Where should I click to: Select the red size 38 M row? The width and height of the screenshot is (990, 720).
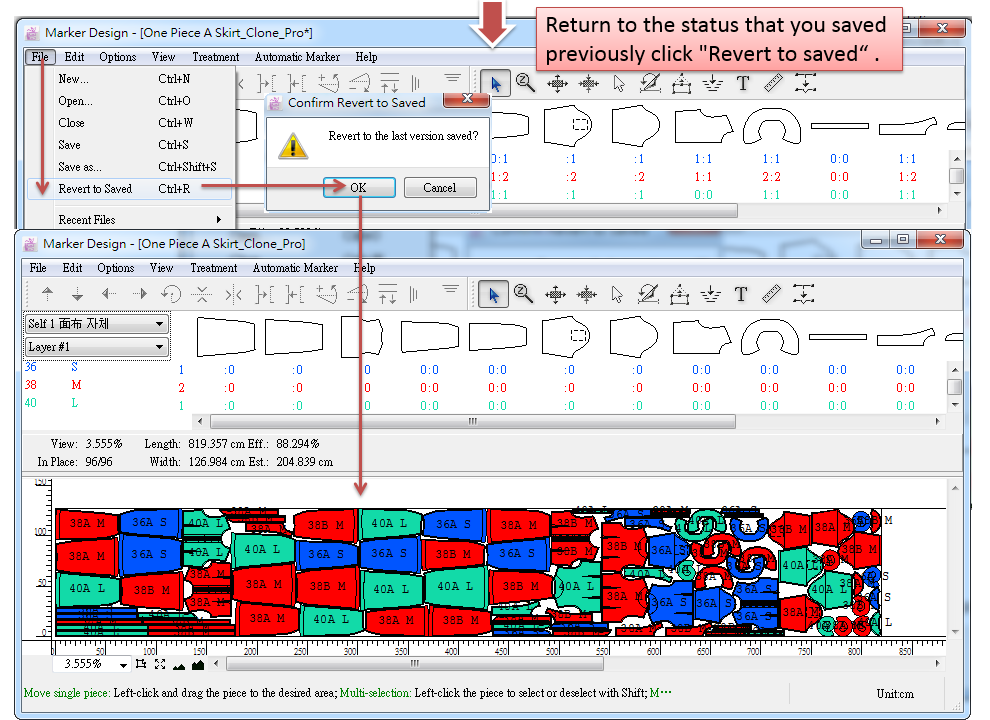[55, 385]
